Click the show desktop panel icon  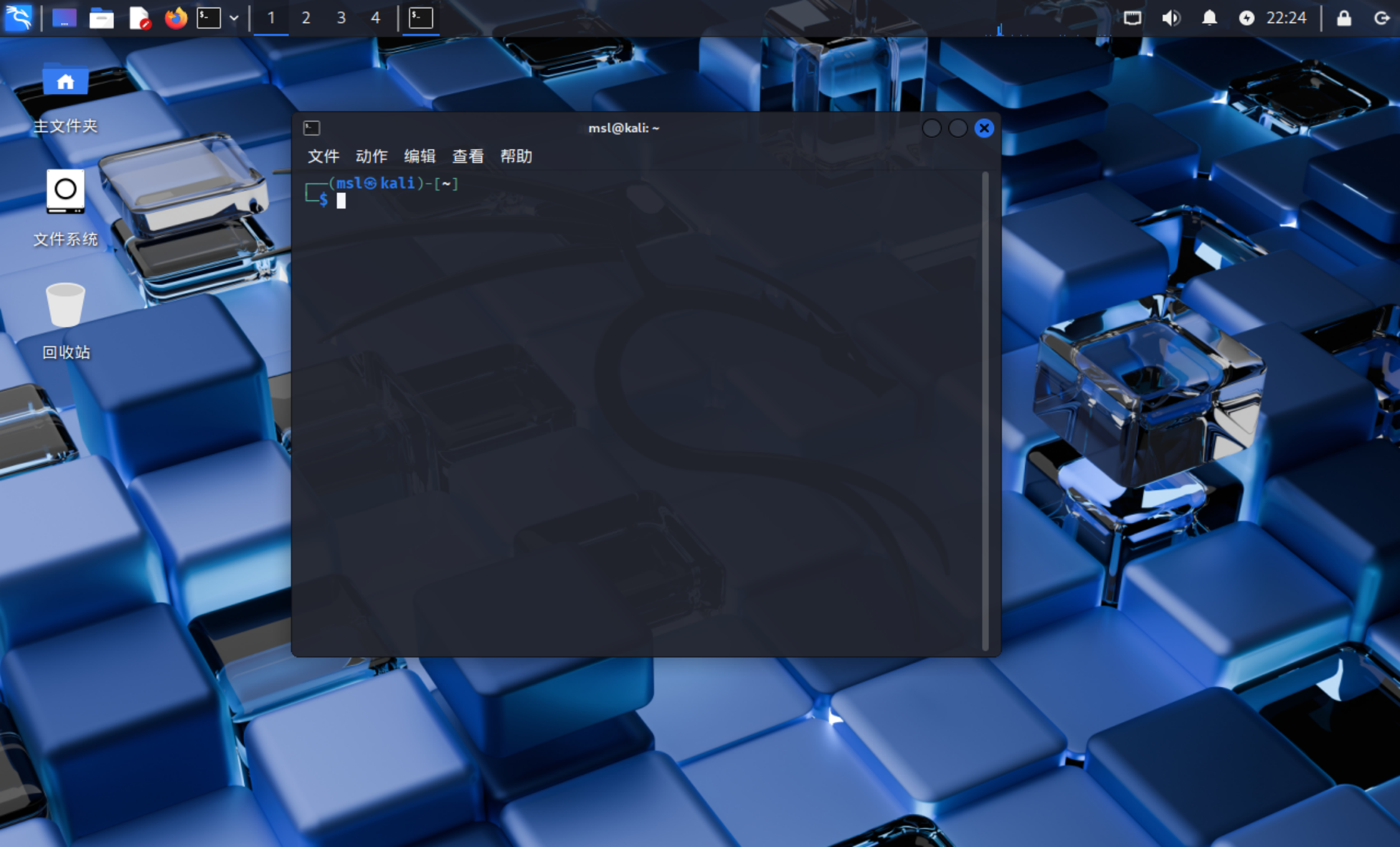point(64,17)
